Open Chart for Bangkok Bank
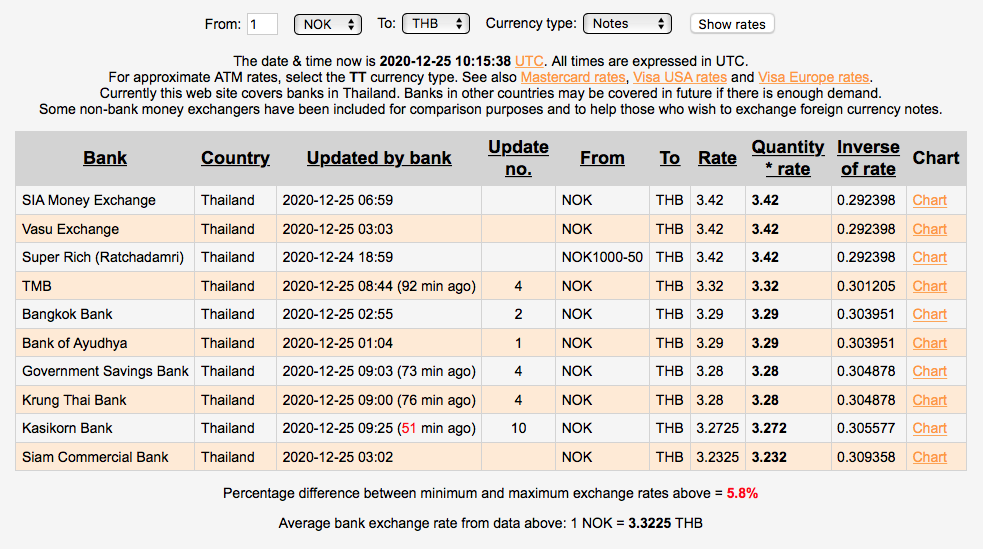 pyautogui.click(x=929, y=314)
